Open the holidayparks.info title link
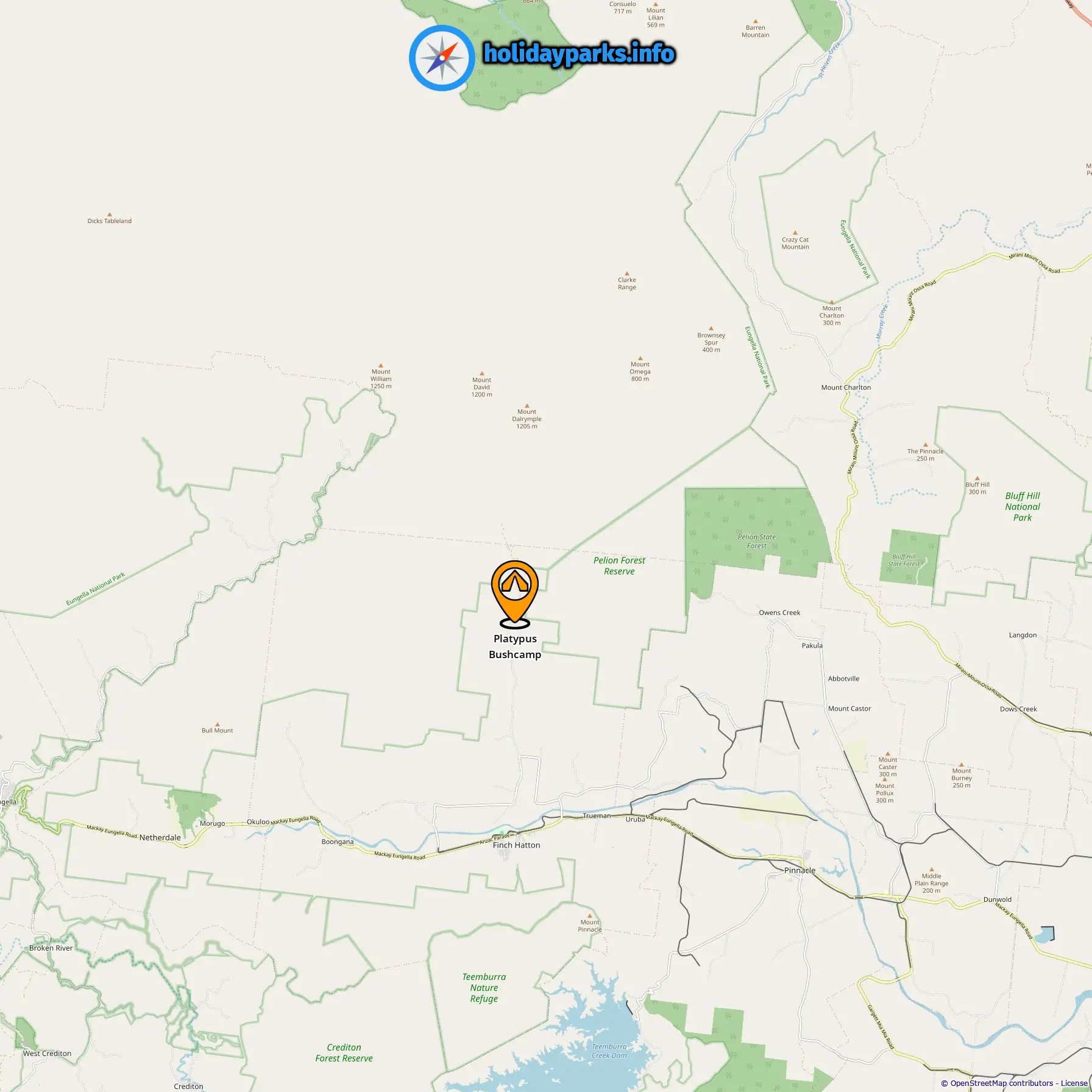This screenshot has width=1092, height=1092. click(x=579, y=54)
